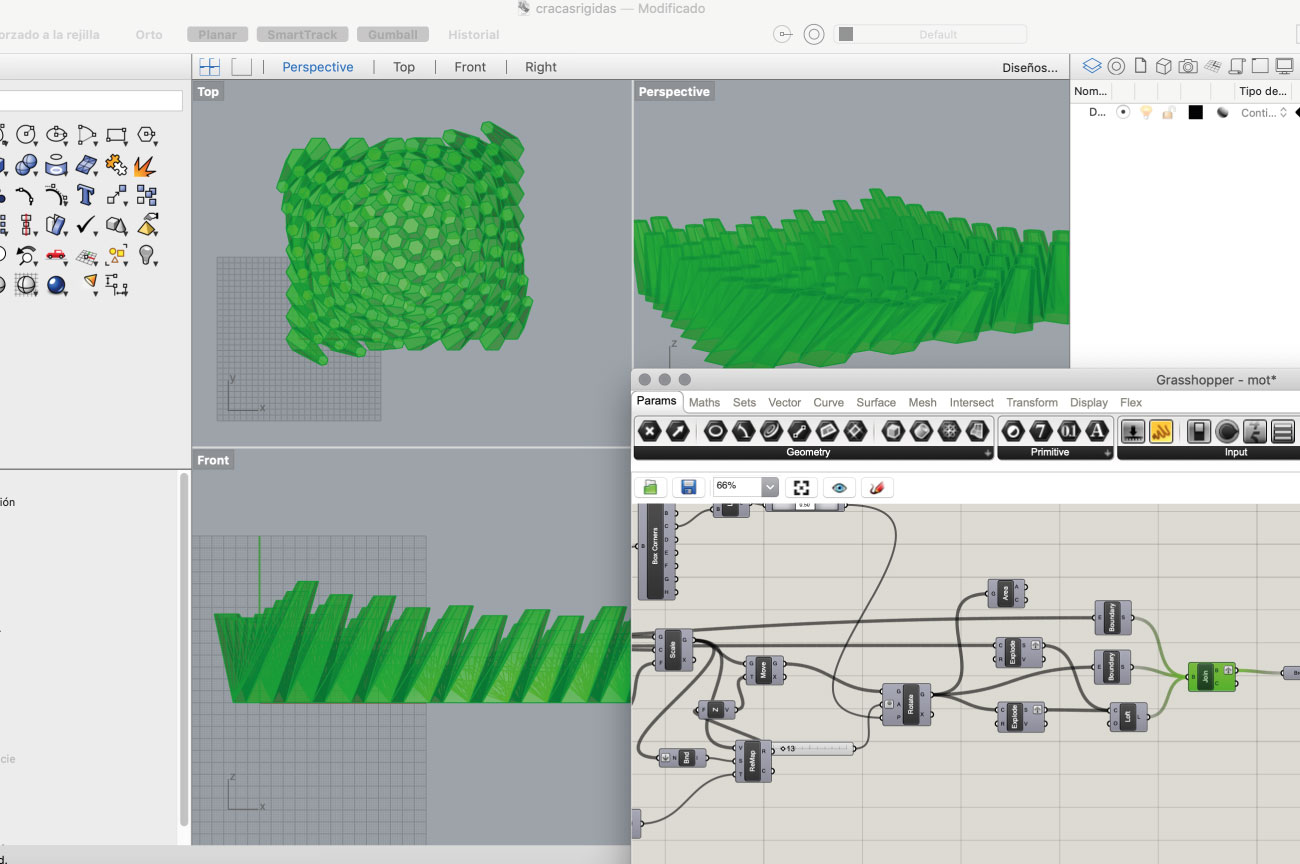Toggle the Historial recording option

point(474,34)
